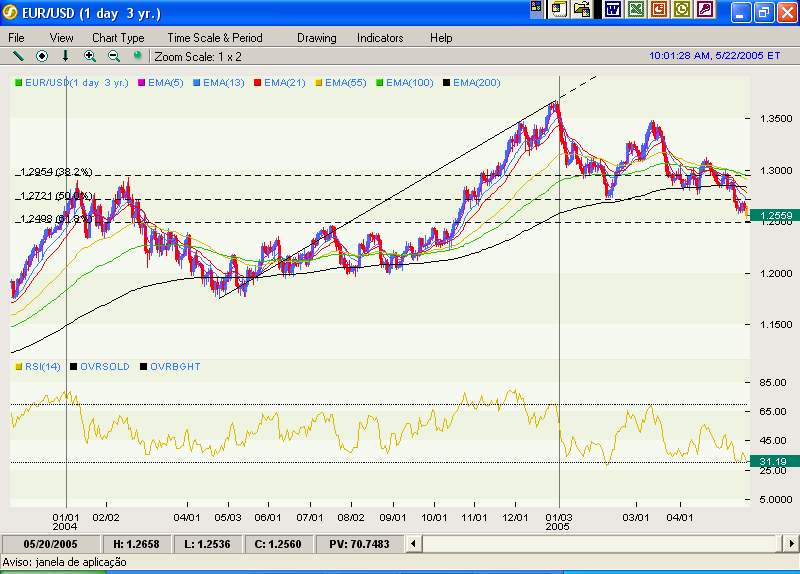Click the crosshair target tool icon
The image size is (800, 574).
(x=42, y=56)
